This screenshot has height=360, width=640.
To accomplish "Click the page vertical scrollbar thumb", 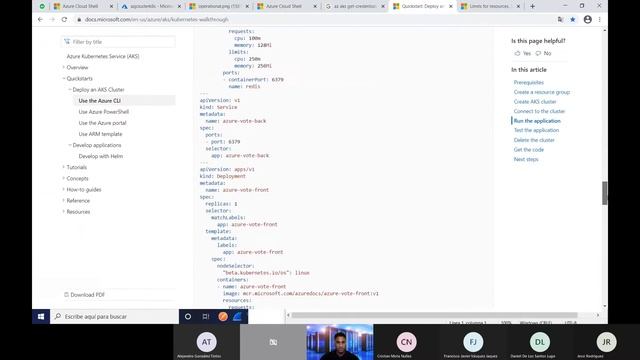I will [604, 193].
